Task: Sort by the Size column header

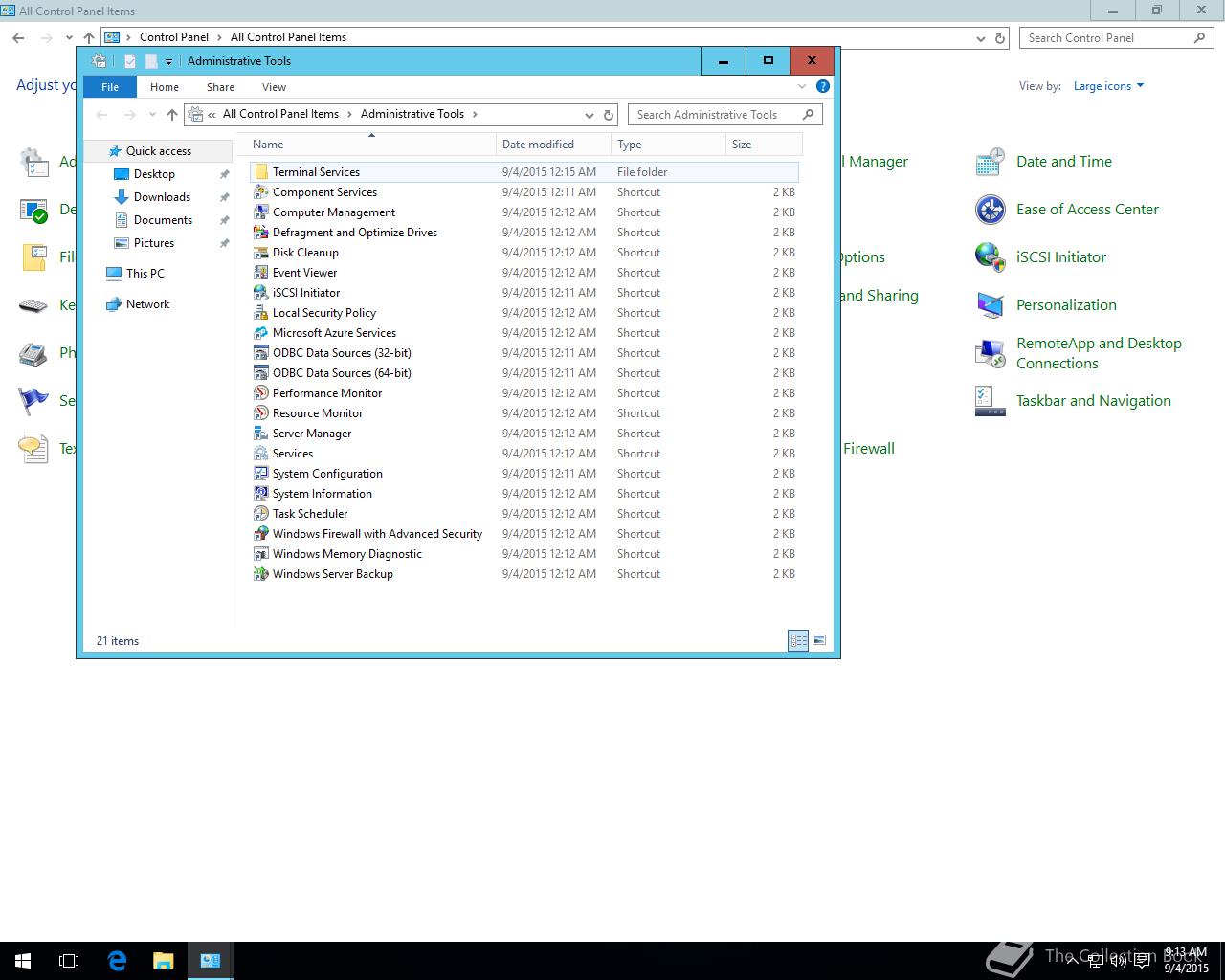Action: [x=764, y=145]
